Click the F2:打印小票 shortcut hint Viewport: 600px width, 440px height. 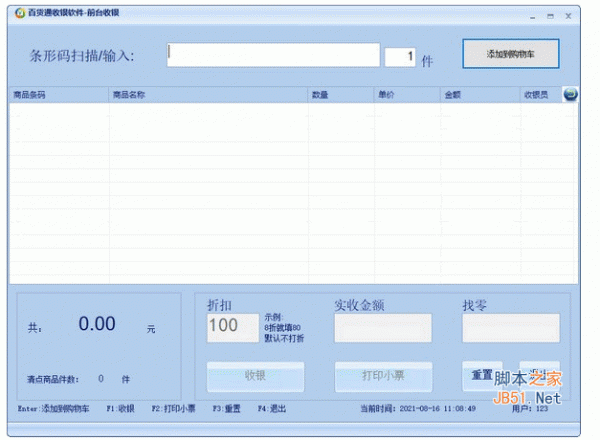(173, 409)
